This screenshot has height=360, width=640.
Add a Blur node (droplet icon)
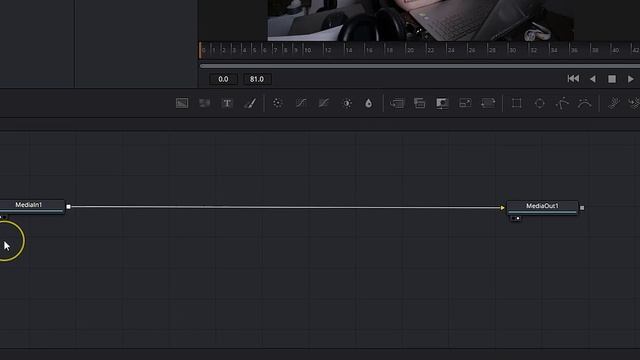tap(369, 103)
